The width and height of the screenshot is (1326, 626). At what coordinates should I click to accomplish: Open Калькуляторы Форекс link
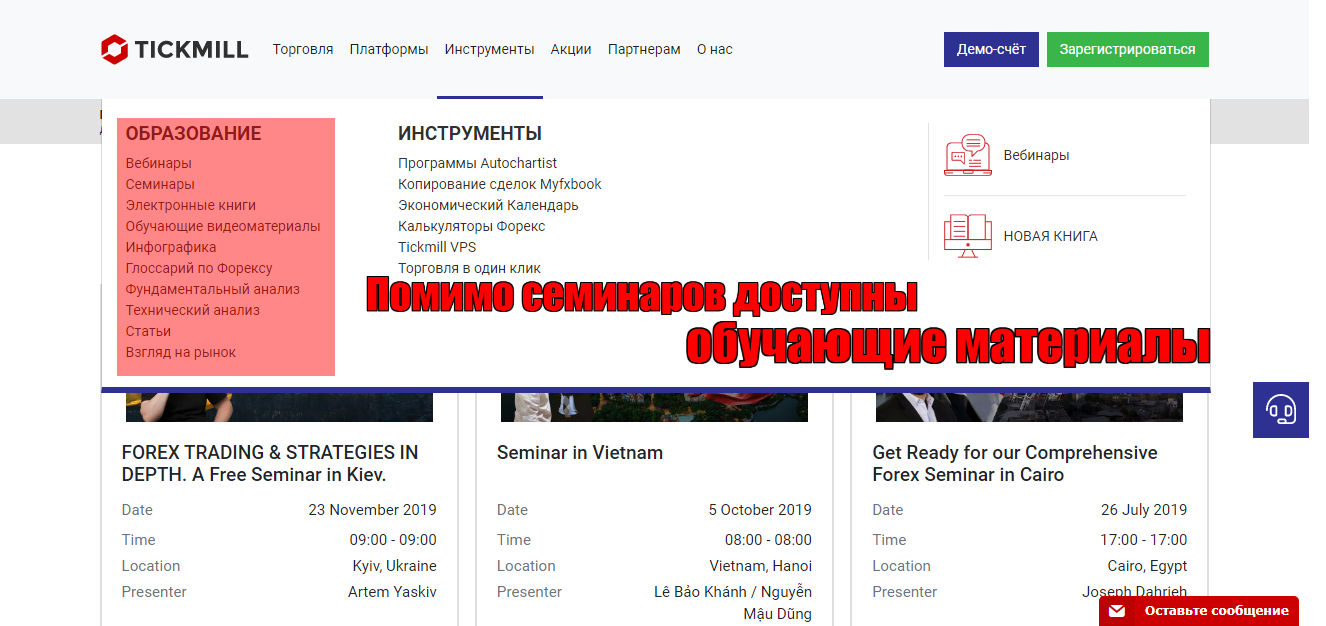[472, 226]
